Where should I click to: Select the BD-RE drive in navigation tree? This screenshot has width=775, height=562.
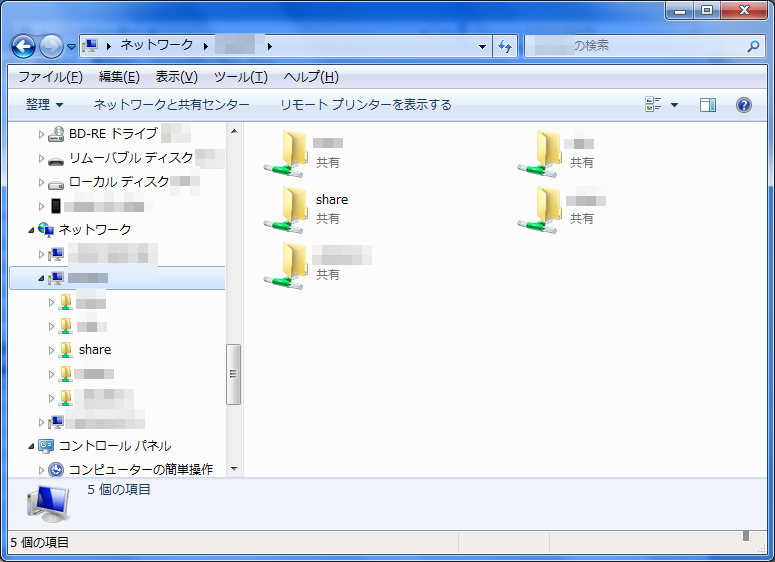pyautogui.click(x=112, y=133)
